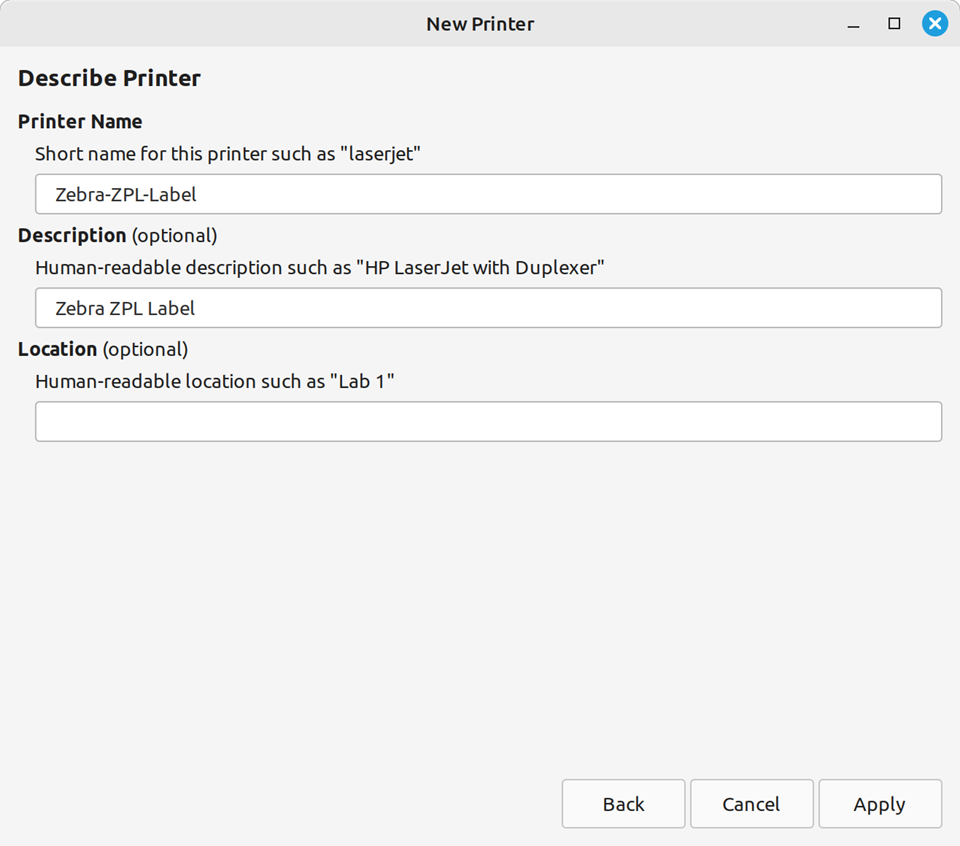This screenshot has width=960, height=846.
Task: Click the Apply button
Action: [x=879, y=804]
